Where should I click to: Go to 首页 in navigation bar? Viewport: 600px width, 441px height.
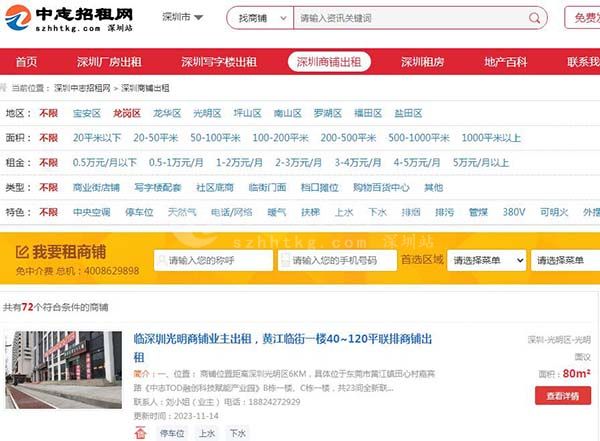[x=26, y=62]
